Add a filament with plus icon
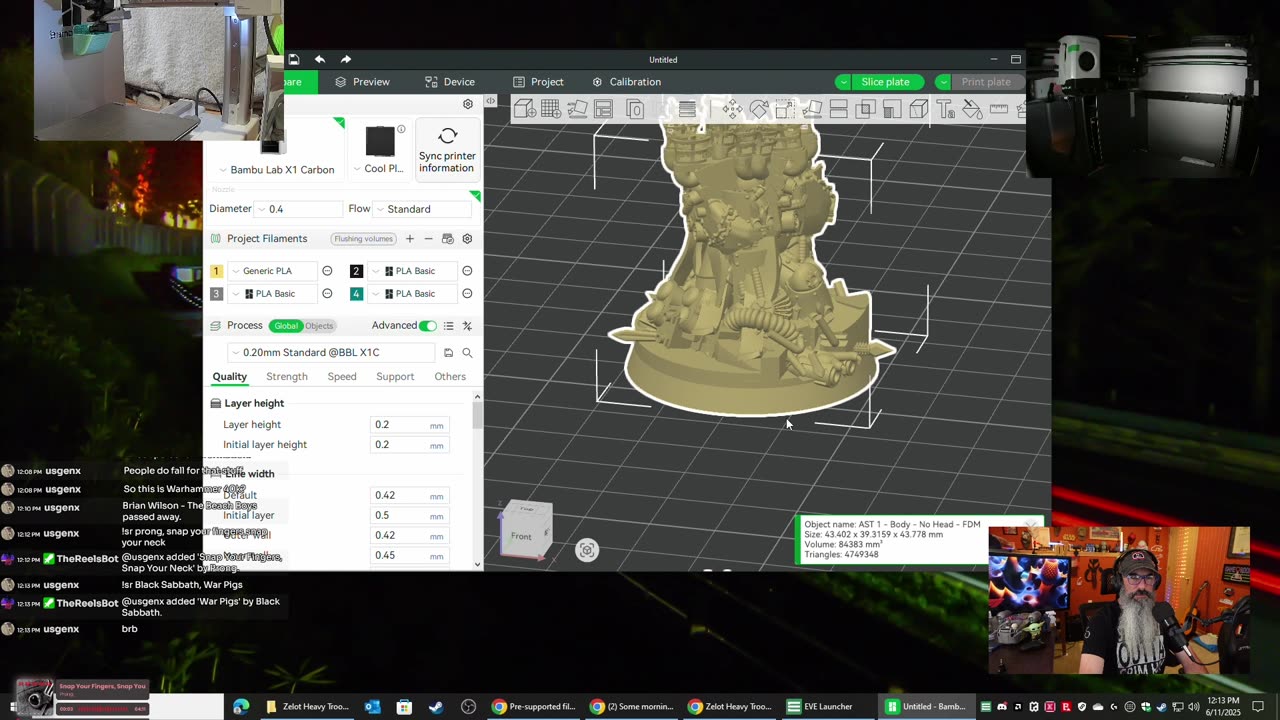The image size is (1280, 720). 409,239
